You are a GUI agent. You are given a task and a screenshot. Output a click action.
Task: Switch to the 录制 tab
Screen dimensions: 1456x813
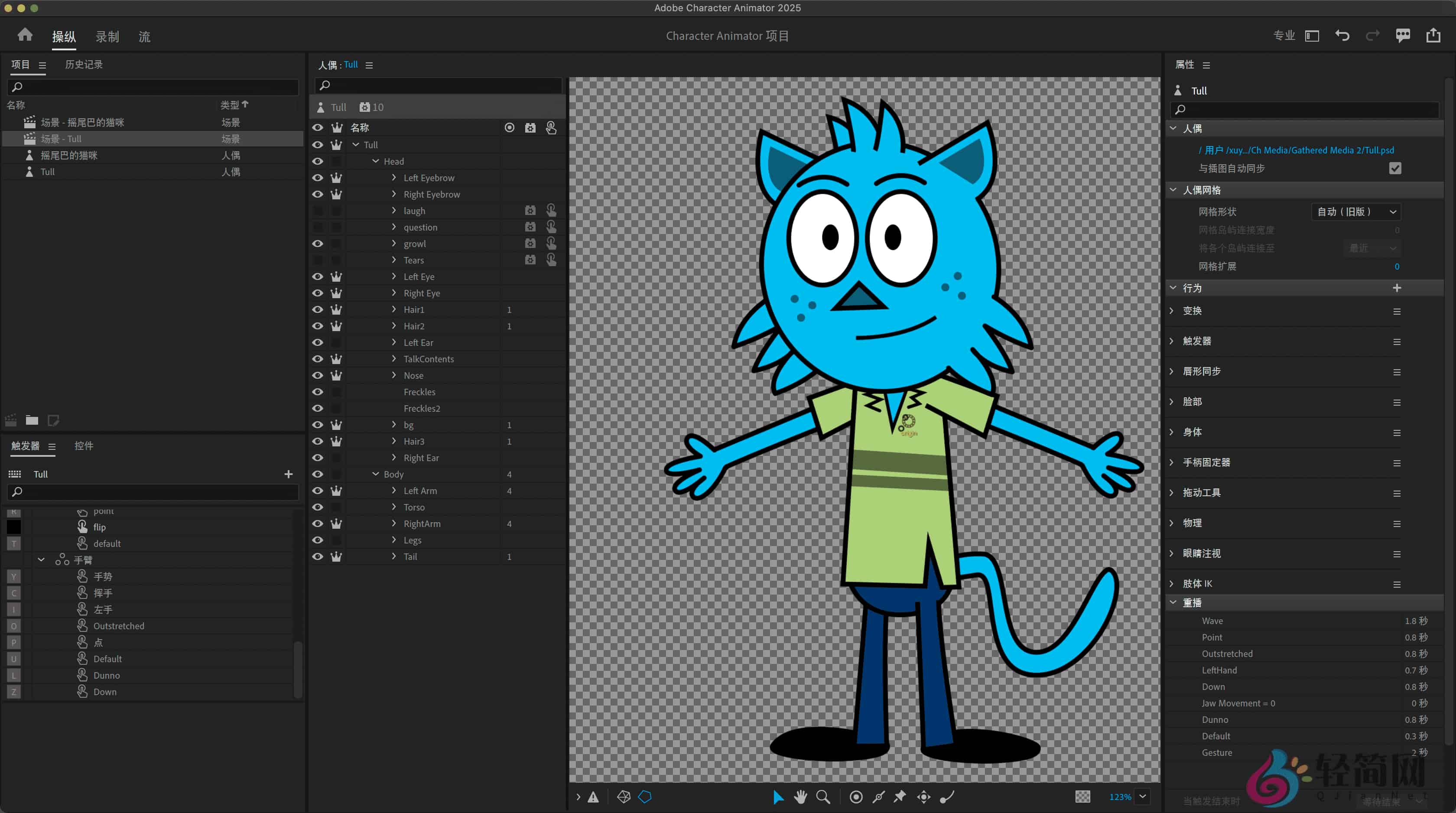107,36
